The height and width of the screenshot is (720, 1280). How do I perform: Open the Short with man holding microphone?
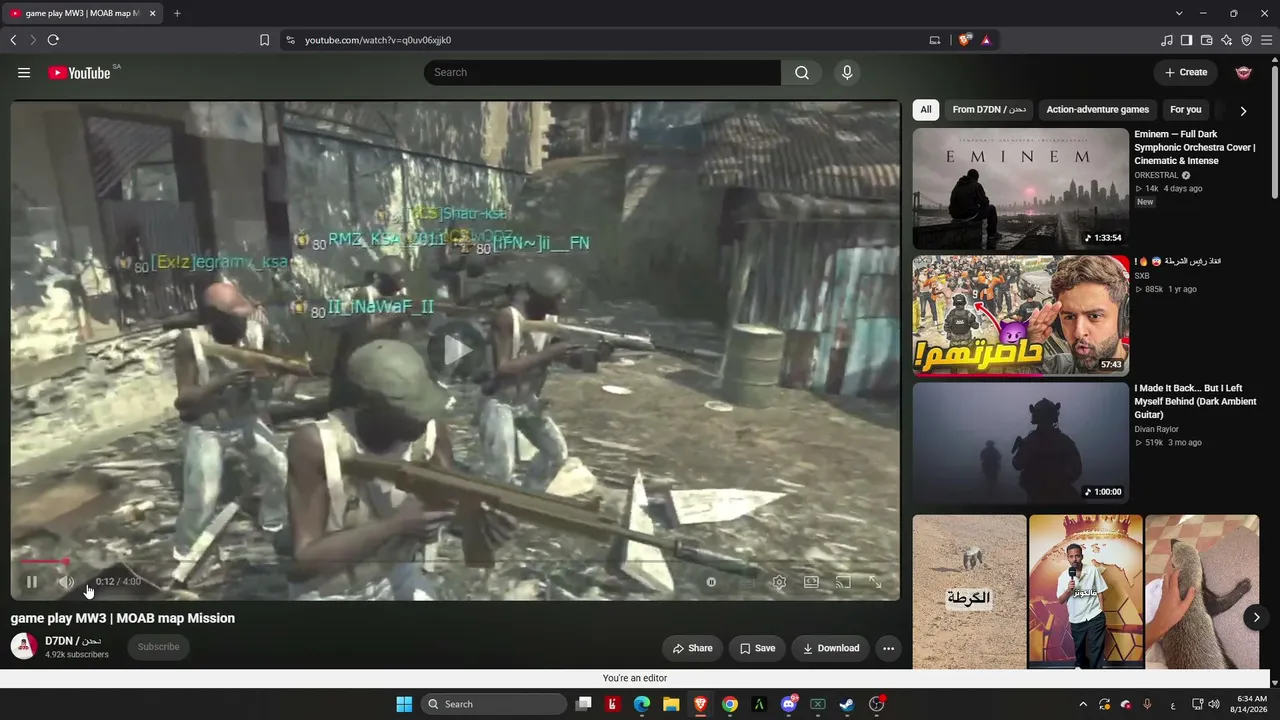tap(1086, 591)
